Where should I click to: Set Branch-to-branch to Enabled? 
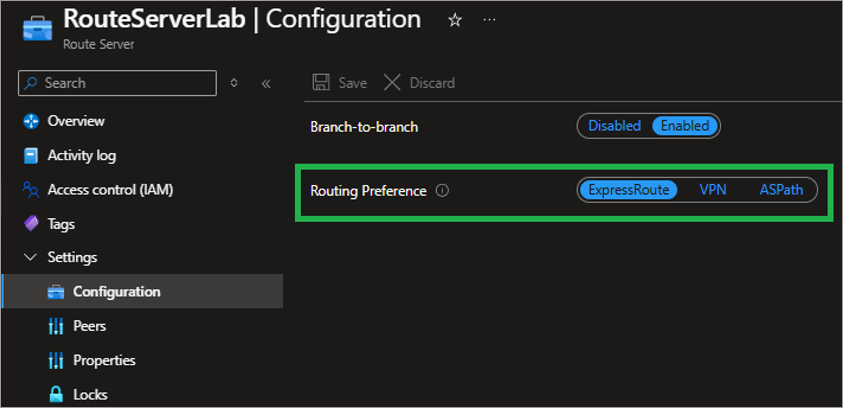[685, 126]
